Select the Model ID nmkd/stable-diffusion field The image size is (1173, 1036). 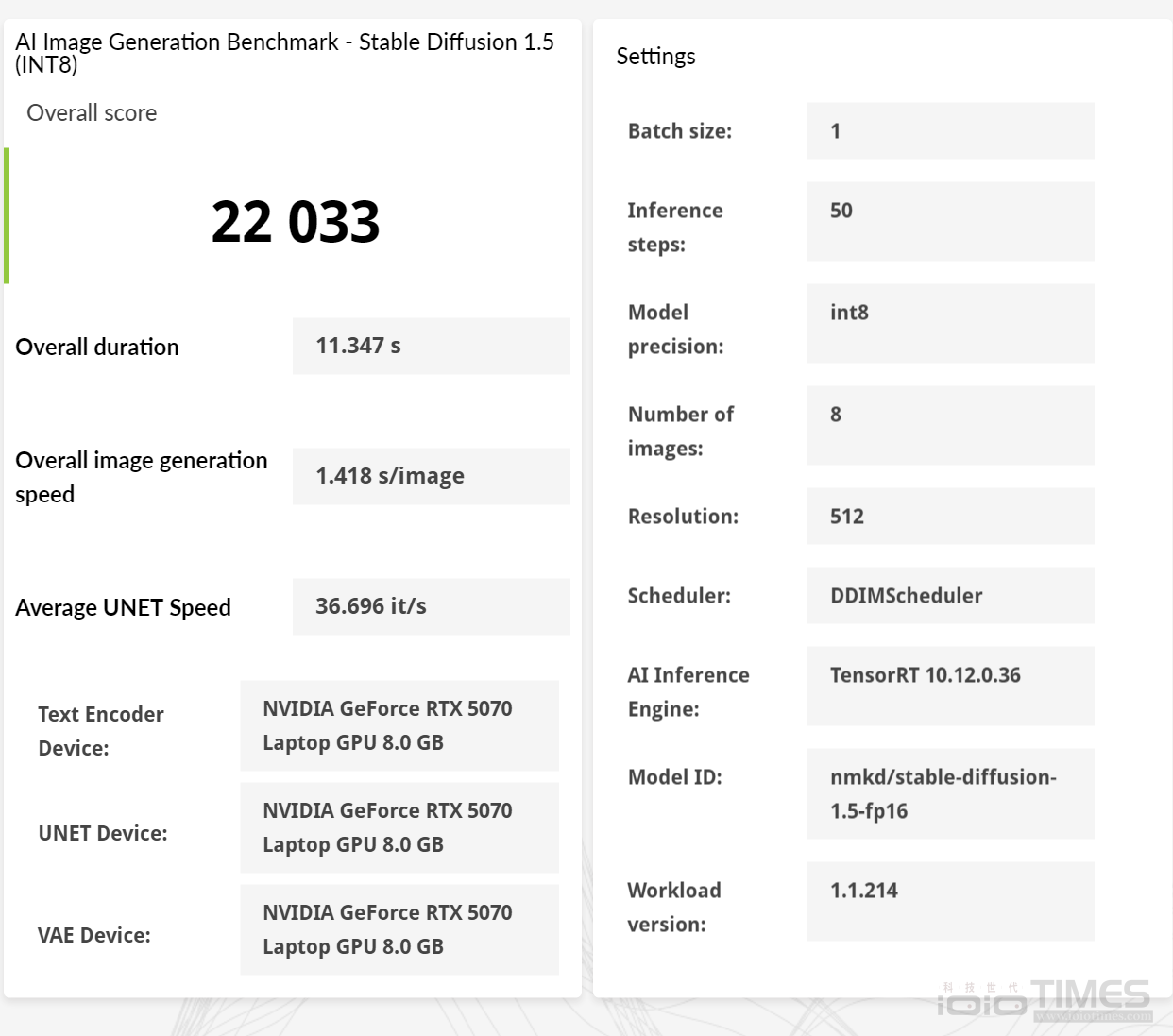[x=950, y=793]
